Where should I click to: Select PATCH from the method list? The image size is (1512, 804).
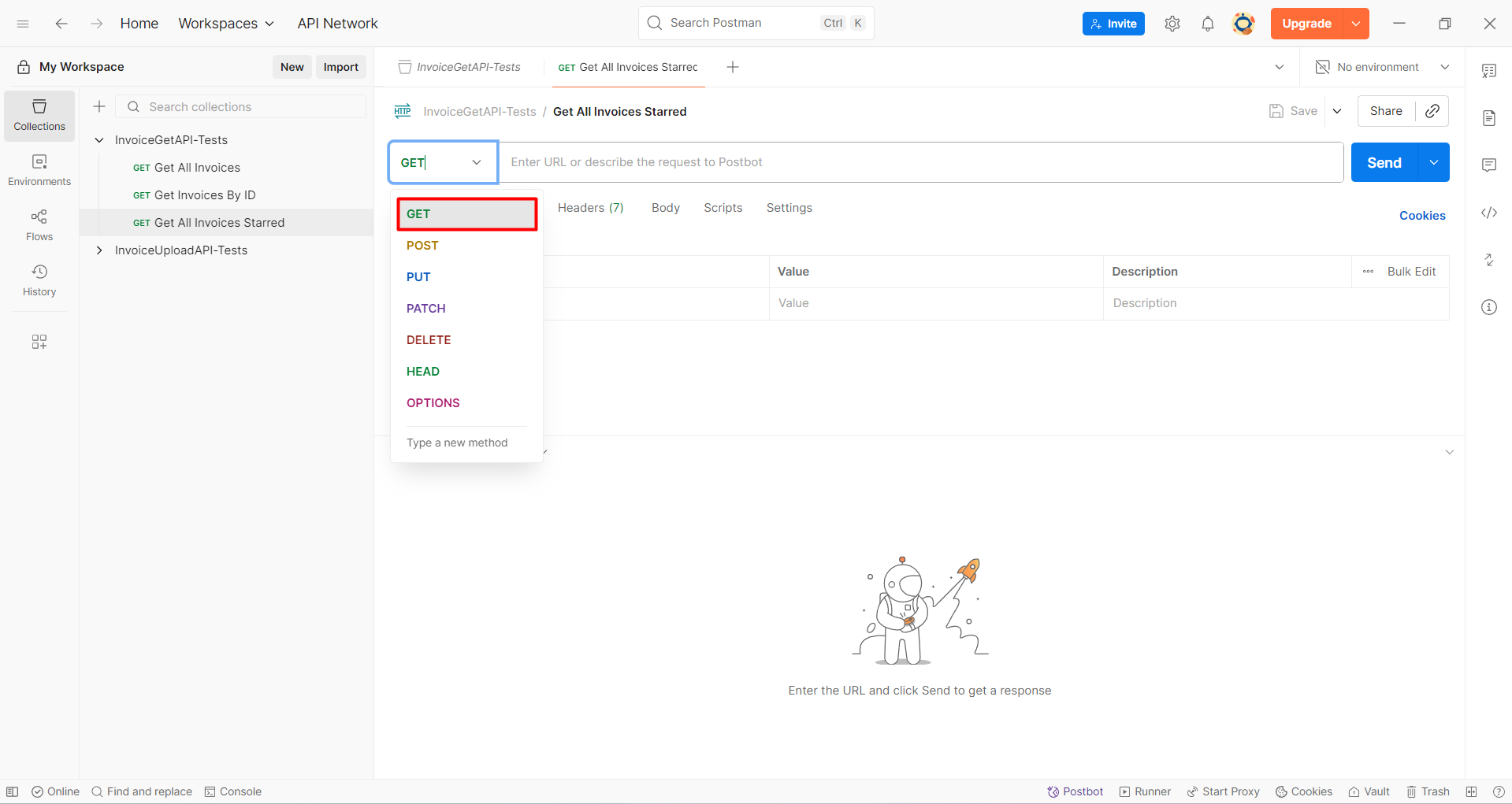[x=425, y=308]
